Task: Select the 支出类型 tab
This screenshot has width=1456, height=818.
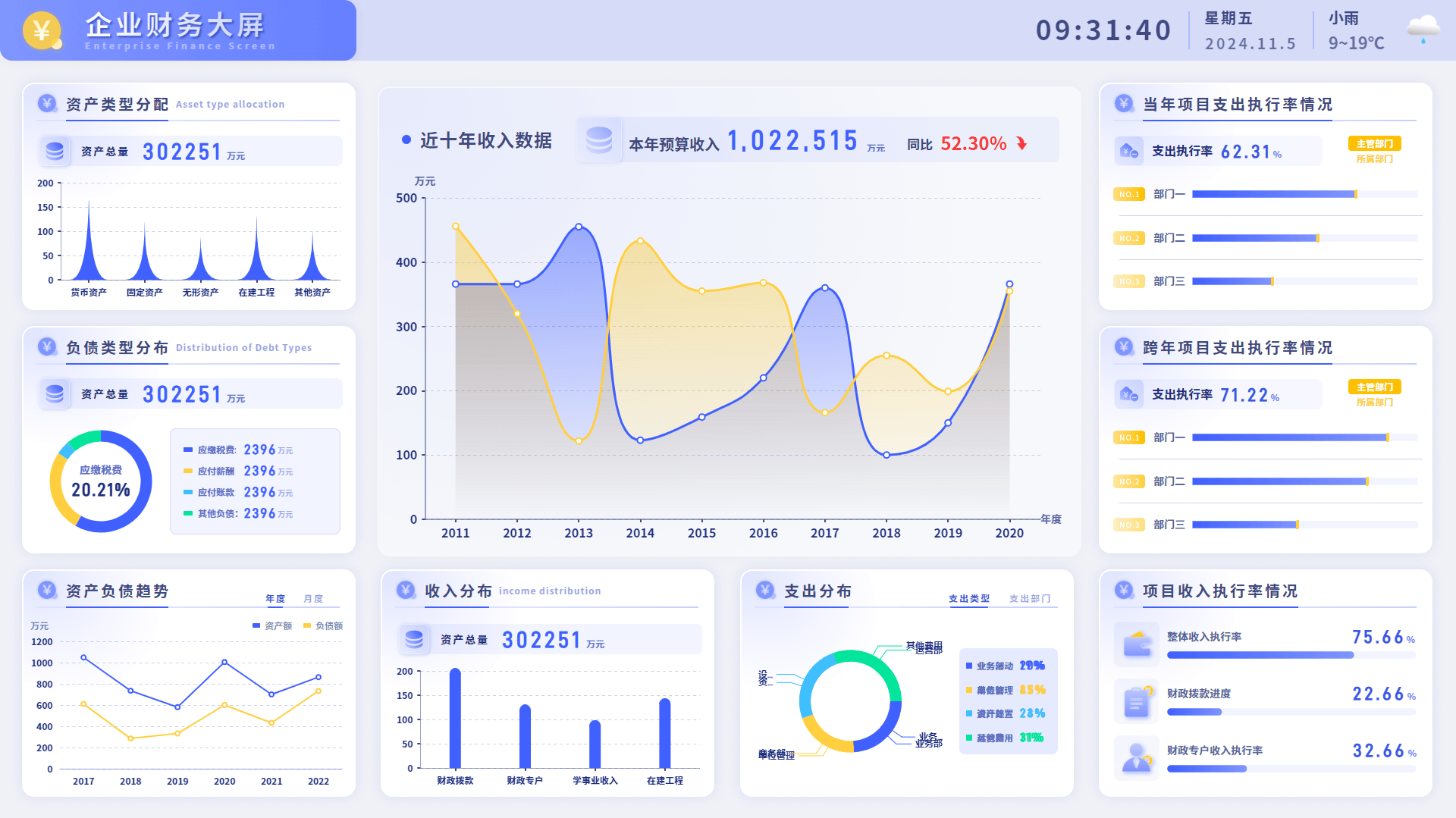Action: pyautogui.click(x=969, y=598)
